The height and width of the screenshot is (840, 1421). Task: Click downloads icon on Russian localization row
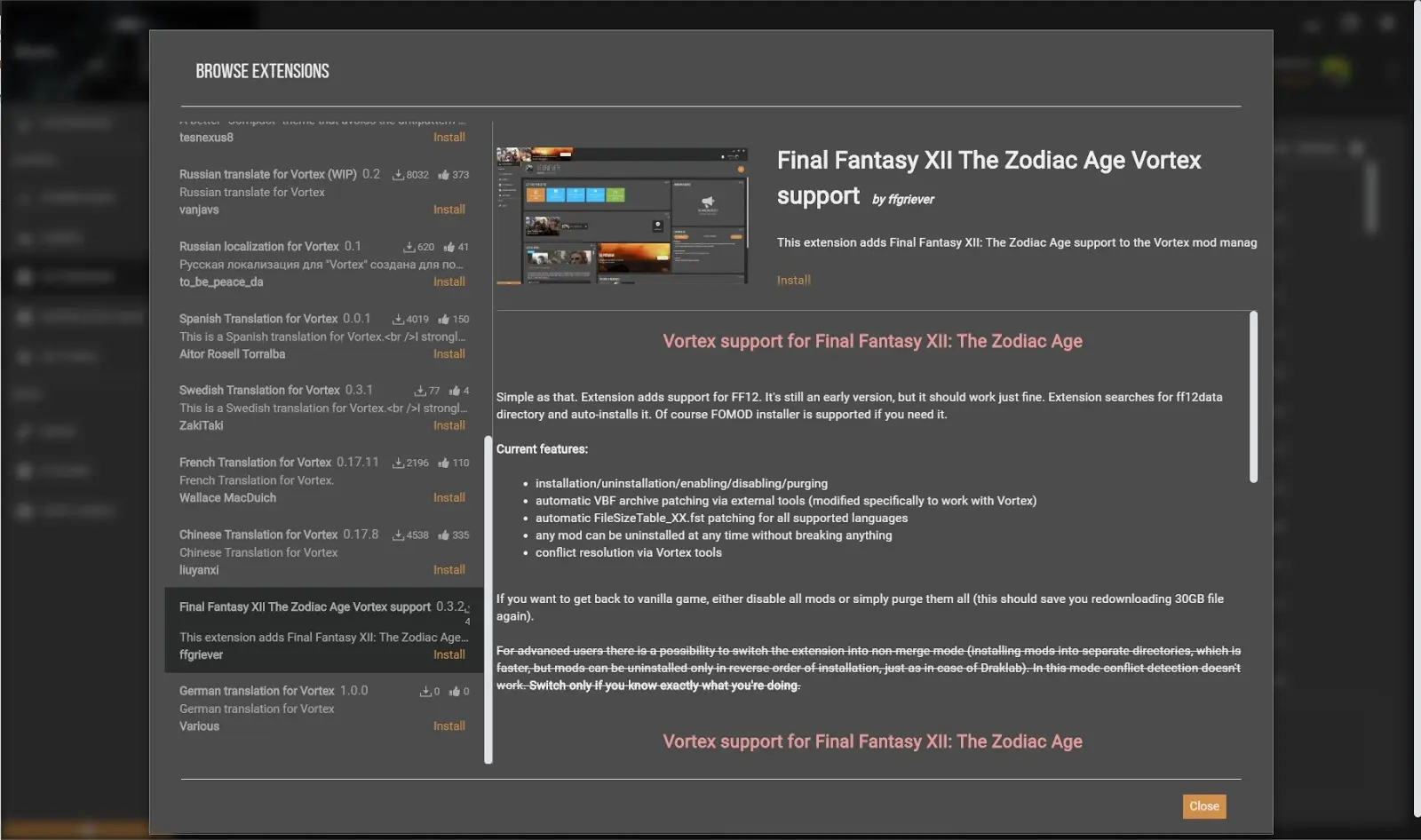click(409, 247)
